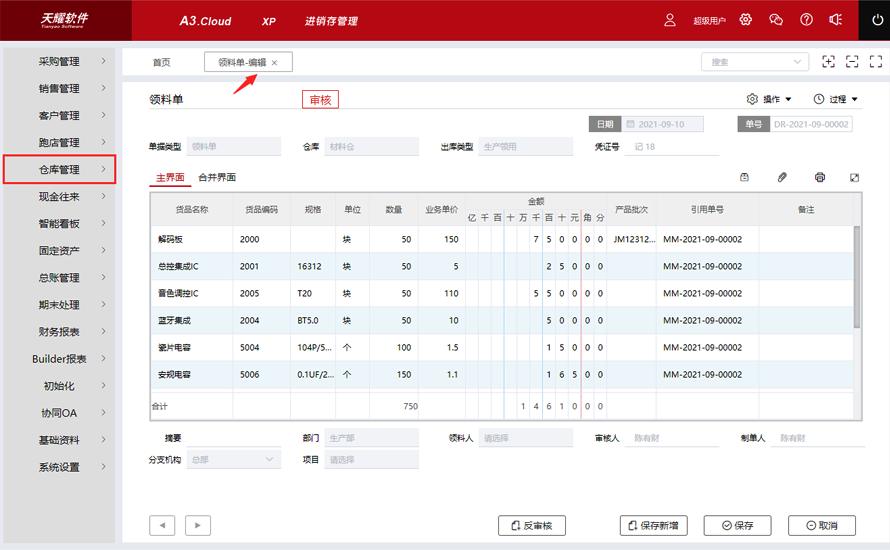Click the fullscreen expand icon

click(876, 61)
